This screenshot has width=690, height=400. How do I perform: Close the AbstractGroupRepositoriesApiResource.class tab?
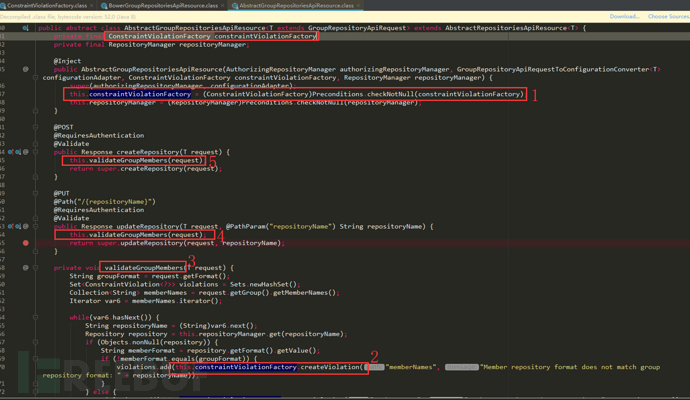pyautogui.click(x=358, y=6)
